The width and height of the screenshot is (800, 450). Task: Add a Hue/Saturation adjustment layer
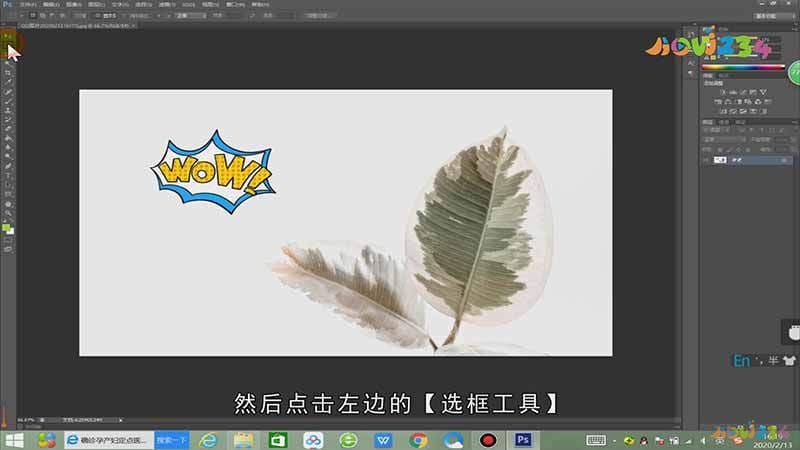(718, 102)
